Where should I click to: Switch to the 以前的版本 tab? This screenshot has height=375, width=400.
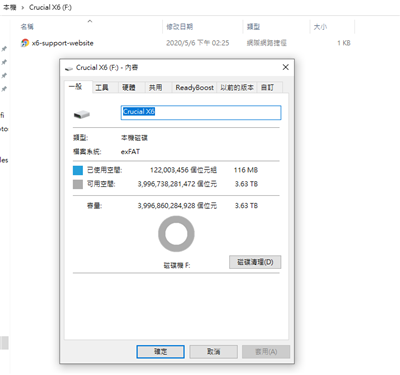pos(237,88)
